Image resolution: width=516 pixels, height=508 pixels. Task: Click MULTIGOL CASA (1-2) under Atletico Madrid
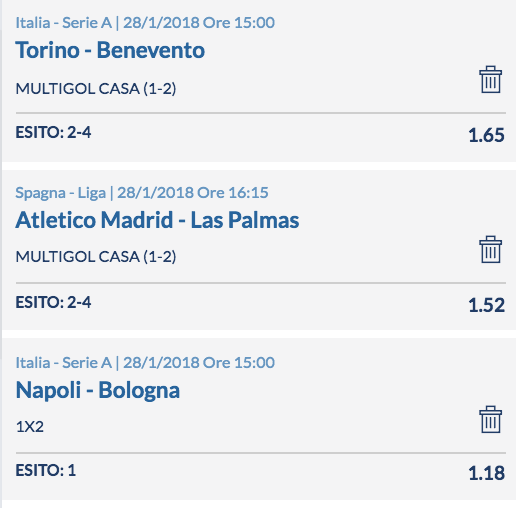coord(96,257)
